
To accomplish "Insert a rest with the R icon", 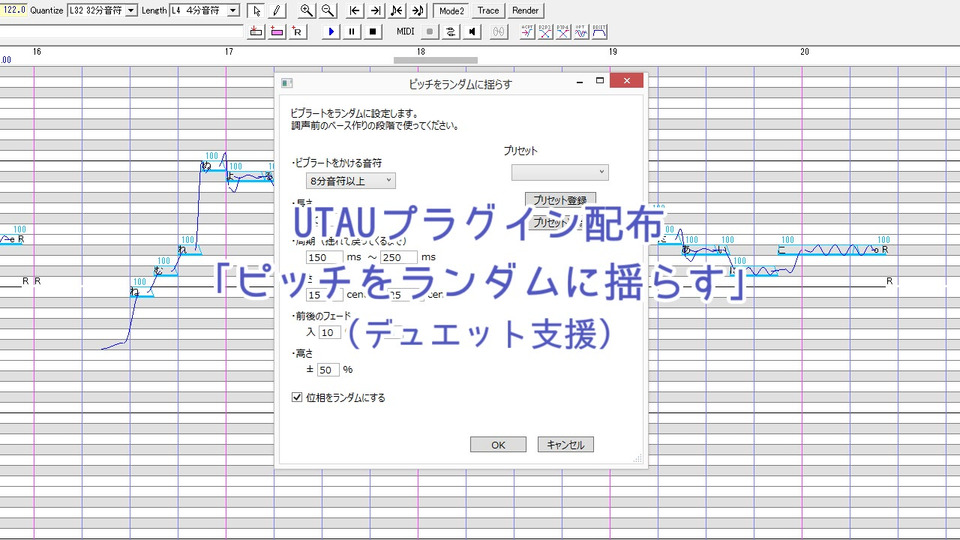I will coord(298,31).
